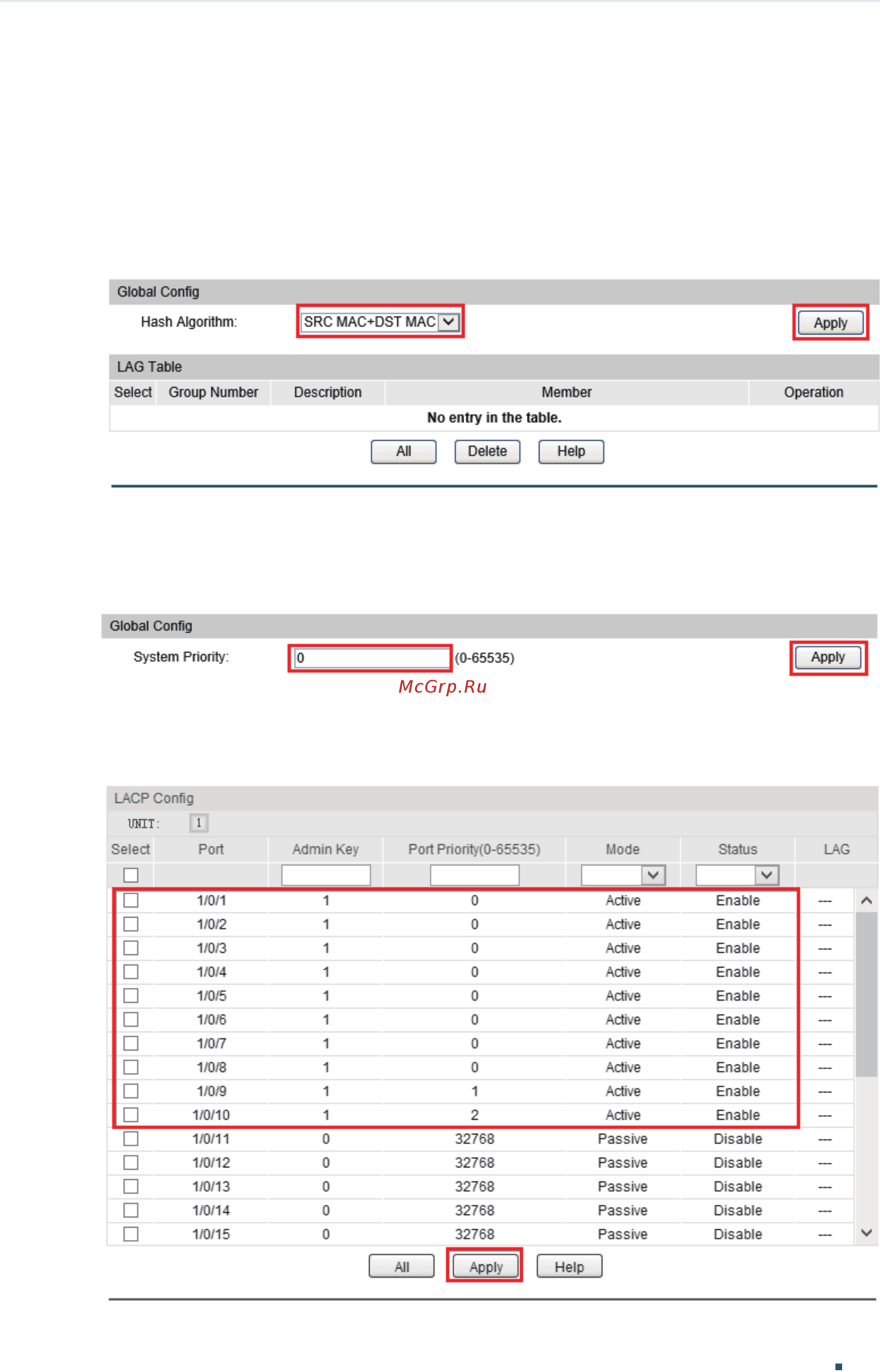Click the Delete button under LAG Table
Viewport: 880px width, 1372px height.
(487, 452)
